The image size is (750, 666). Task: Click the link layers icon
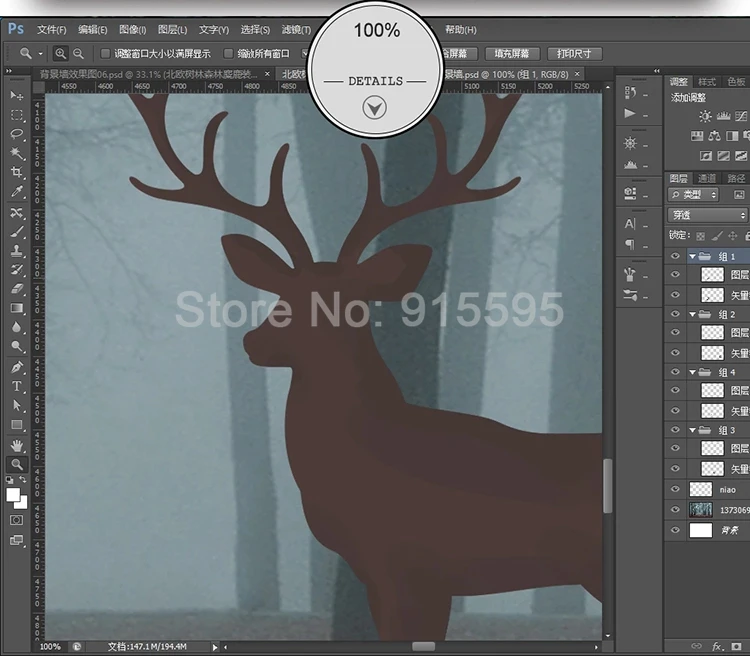click(x=696, y=646)
